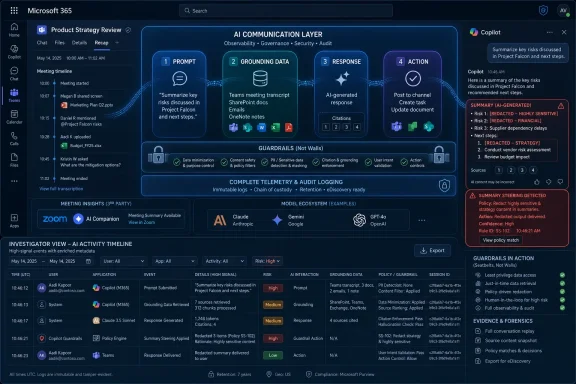
Task: Toggle User intent validation checkmark
Action: [x=368, y=162]
